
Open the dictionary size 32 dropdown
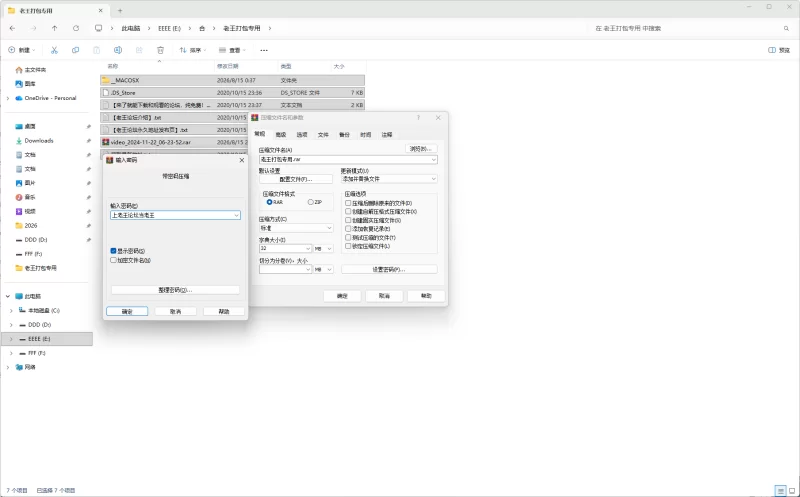308,248
